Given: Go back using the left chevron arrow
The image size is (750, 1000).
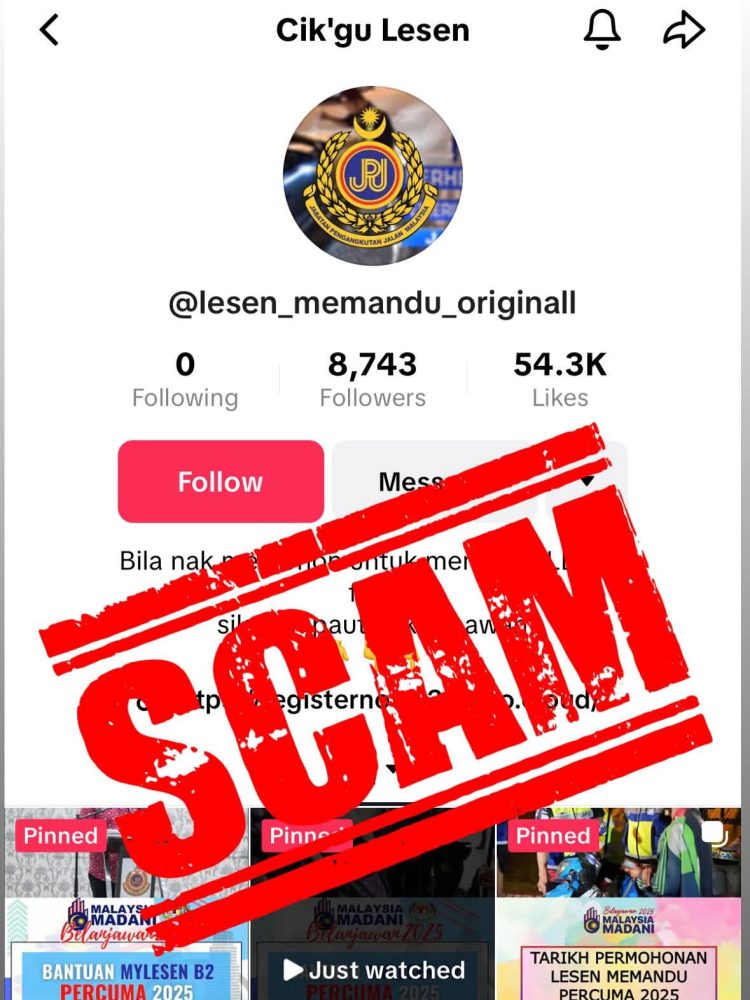Looking at the screenshot, I should (x=49, y=30).
